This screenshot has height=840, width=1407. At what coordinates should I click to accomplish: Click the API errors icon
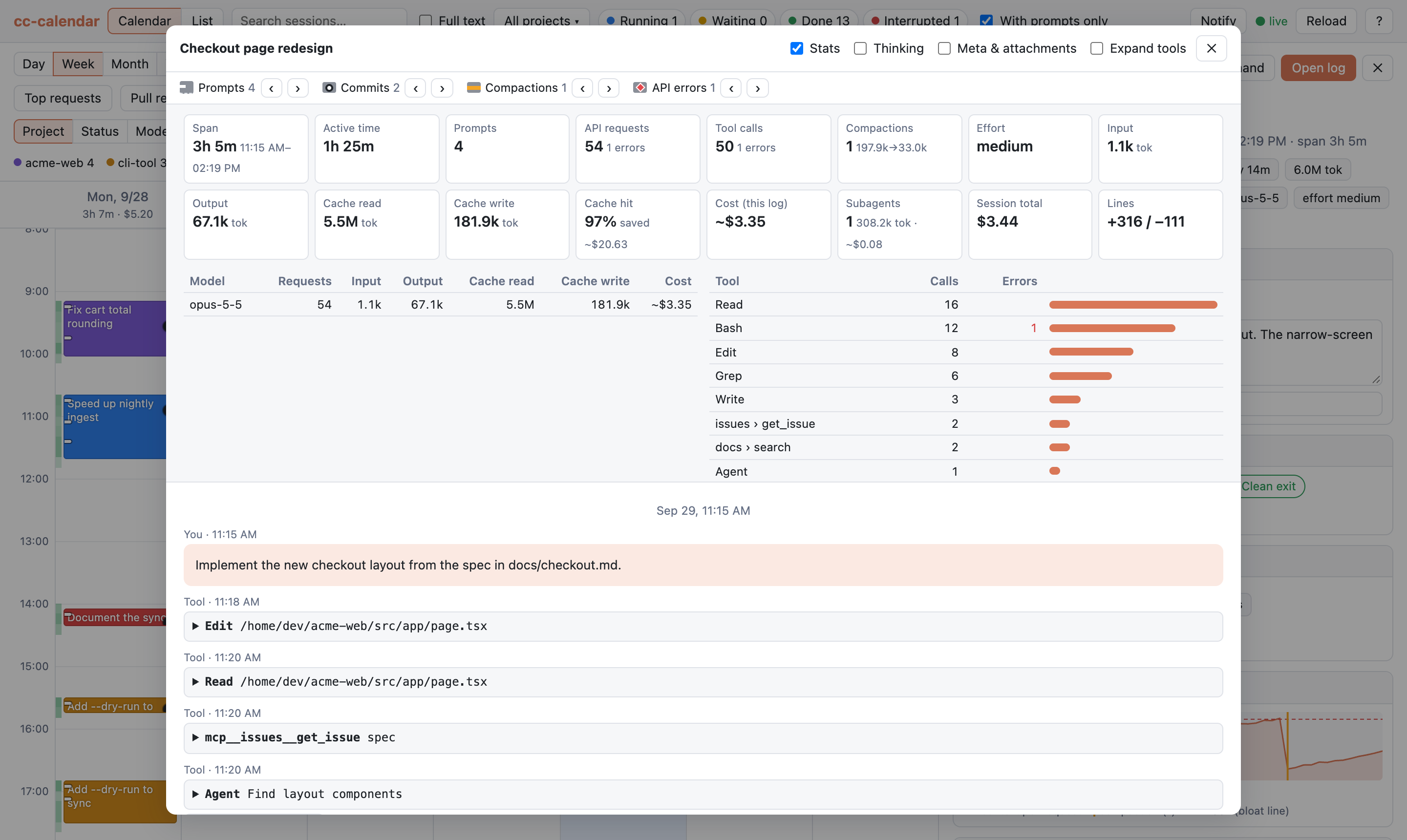pos(640,88)
